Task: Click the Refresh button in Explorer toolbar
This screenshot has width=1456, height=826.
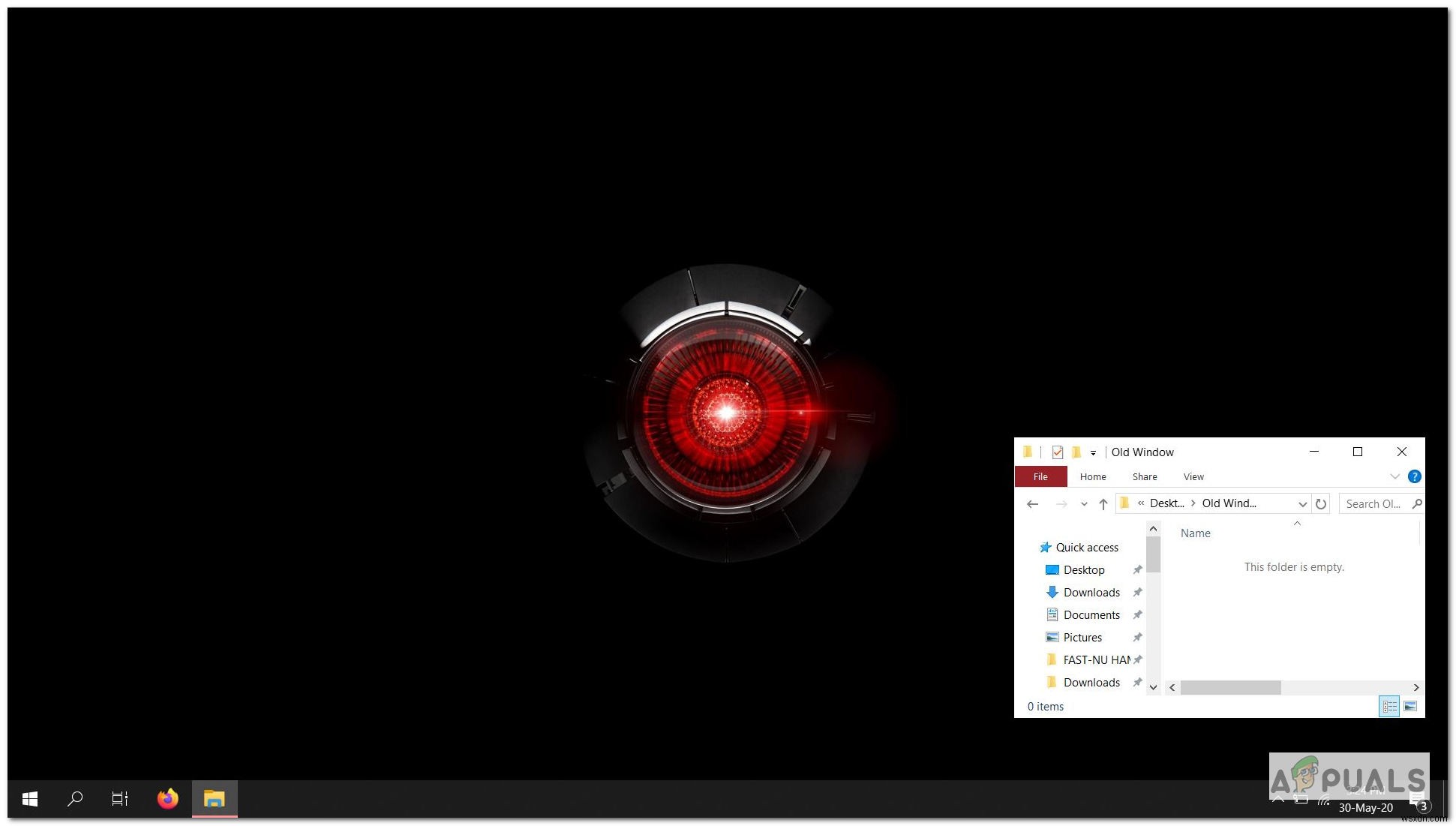Action: (x=1321, y=503)
